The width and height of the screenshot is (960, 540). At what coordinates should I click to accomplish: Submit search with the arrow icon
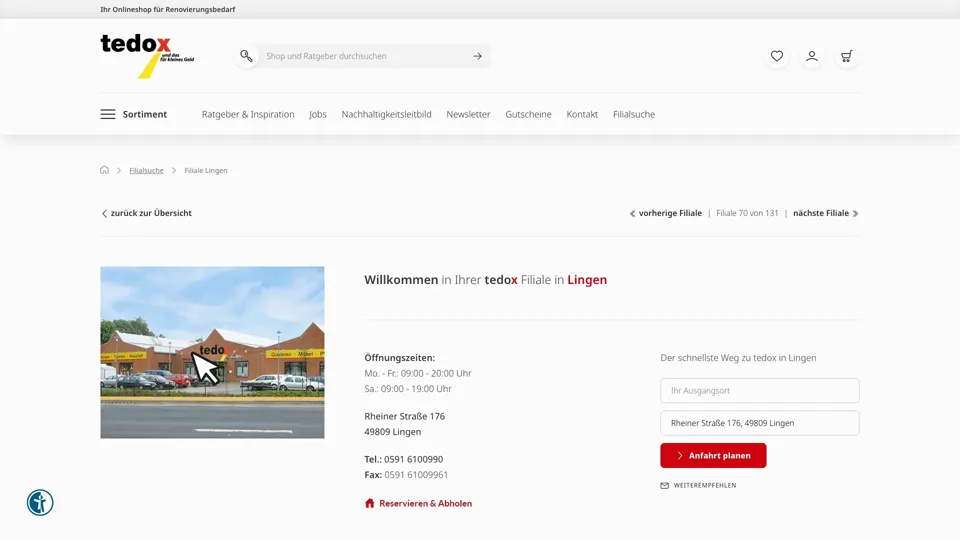478,56
